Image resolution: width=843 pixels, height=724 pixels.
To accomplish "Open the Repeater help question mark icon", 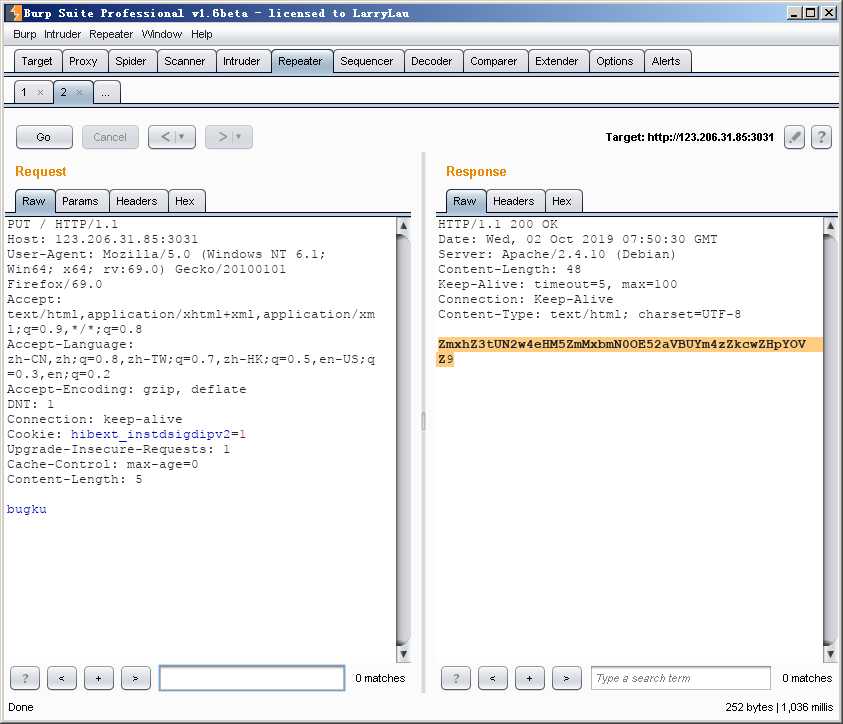I will coord(821,137).
